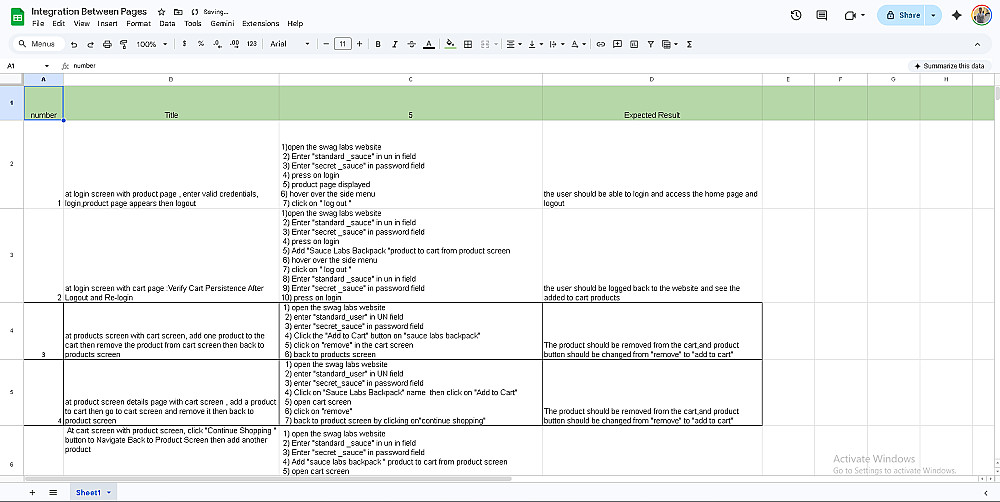Increase decimal places button
Image resolution: width=1000 pixels, height=502 pixels.
coord(234,44)
